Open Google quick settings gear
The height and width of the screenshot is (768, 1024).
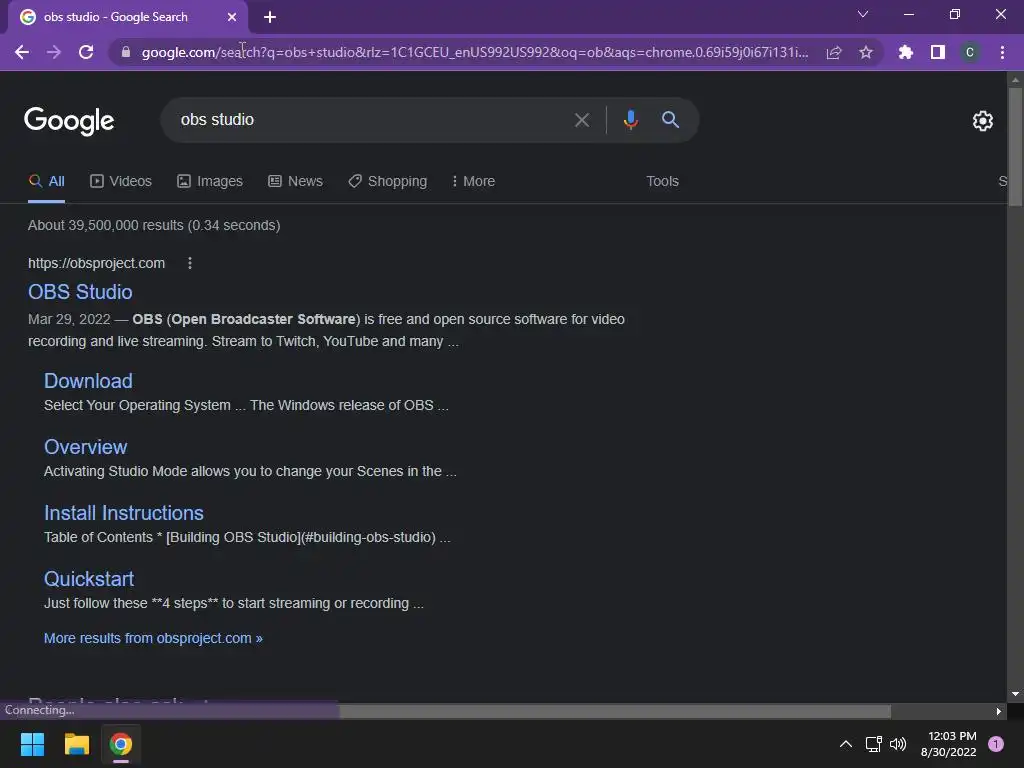983,121
